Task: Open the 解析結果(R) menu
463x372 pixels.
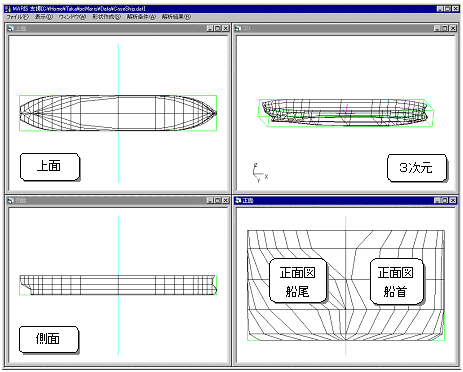Action: (176, 17)
